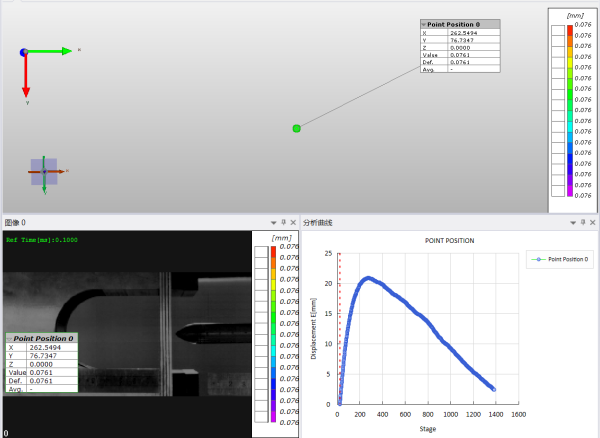Click last data point of displacement curve
600x438 pixels.
coord(494,389)
